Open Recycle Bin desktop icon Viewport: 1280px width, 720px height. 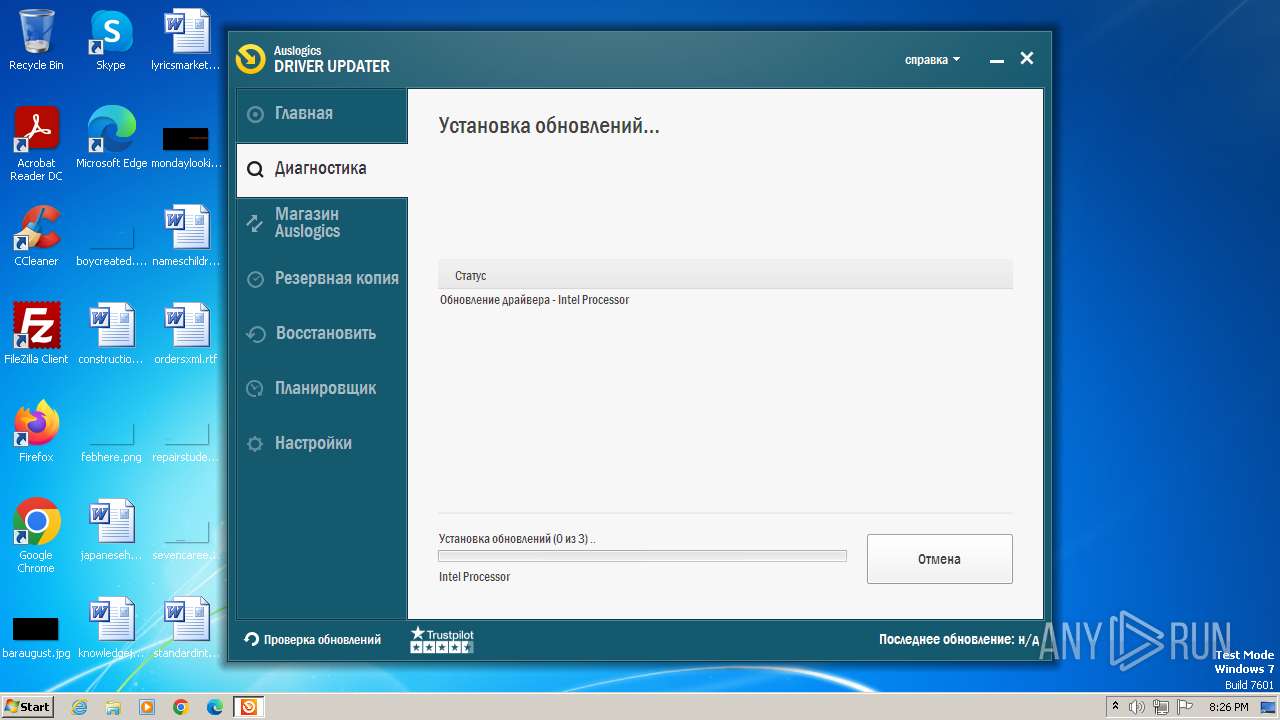(36, 40)
